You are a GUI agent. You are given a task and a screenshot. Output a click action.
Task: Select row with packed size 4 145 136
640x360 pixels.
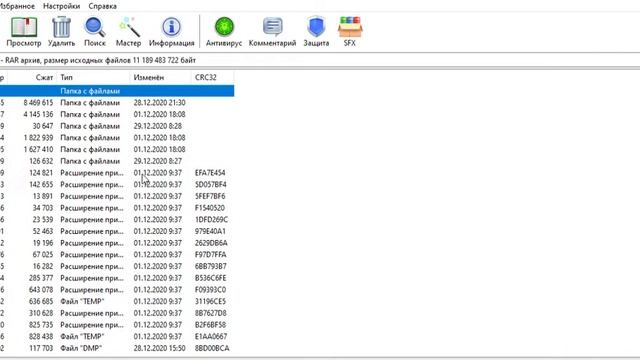coord(117,114)
